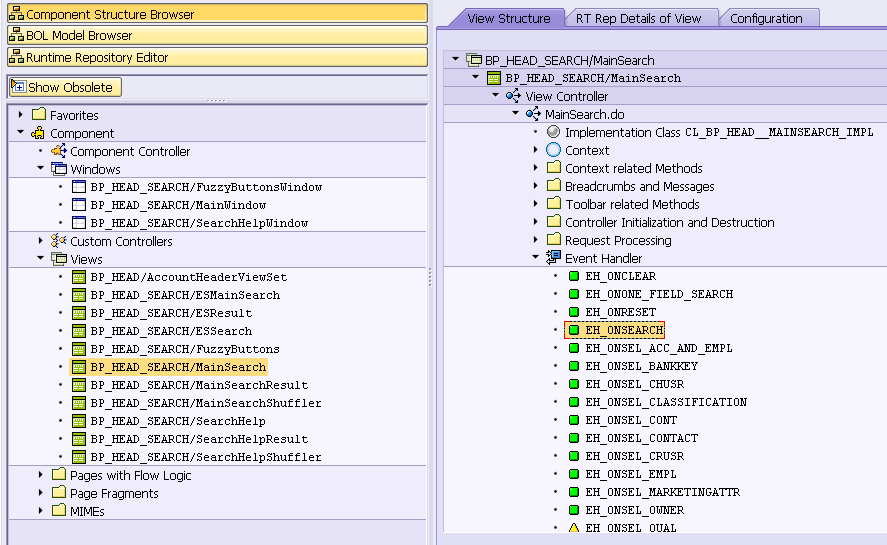Click the FuzzyButtonsWindow window icon
This screenshot has height=545, width=887.
79,187
